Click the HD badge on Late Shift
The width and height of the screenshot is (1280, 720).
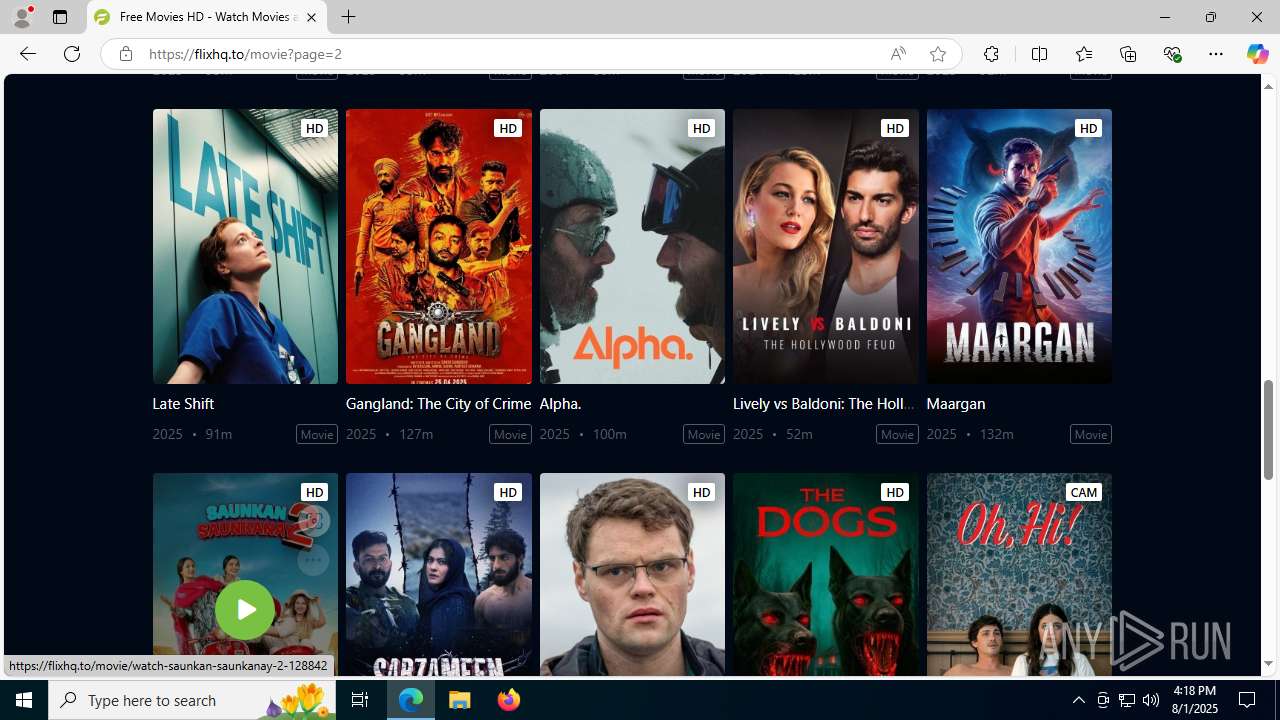(314, 128)
